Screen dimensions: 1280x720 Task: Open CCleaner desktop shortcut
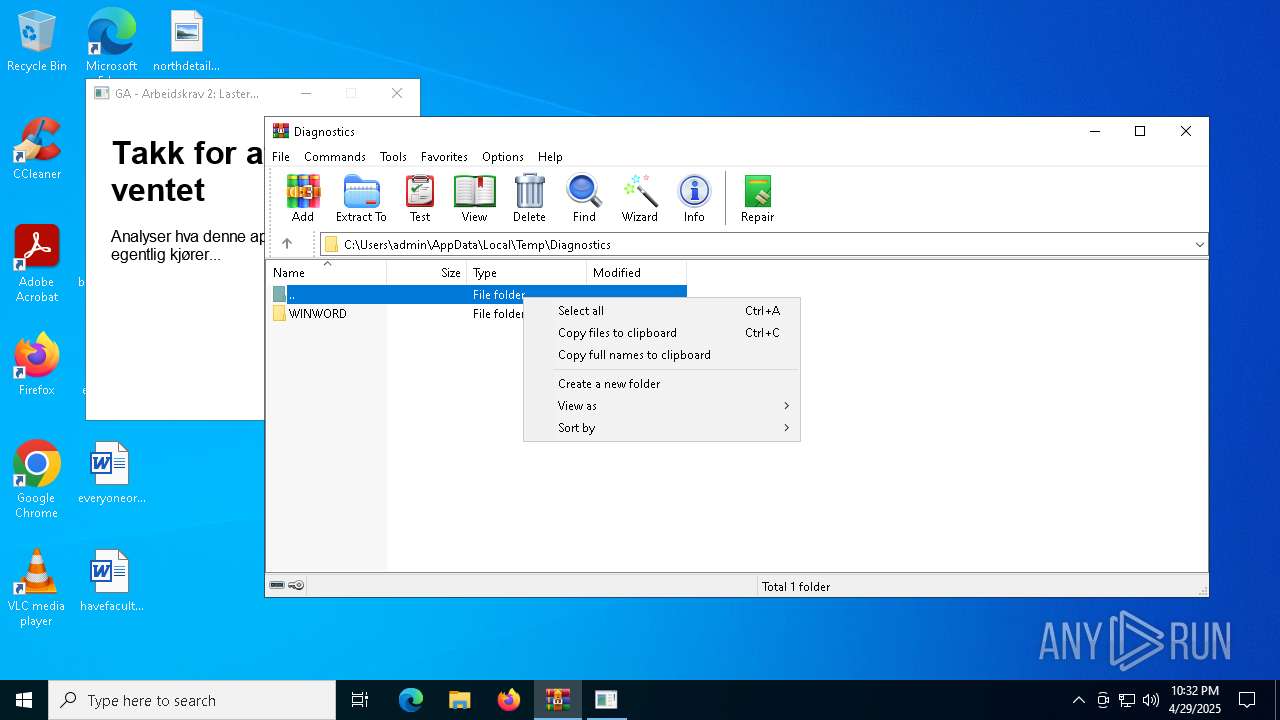[x=37, y=149]
